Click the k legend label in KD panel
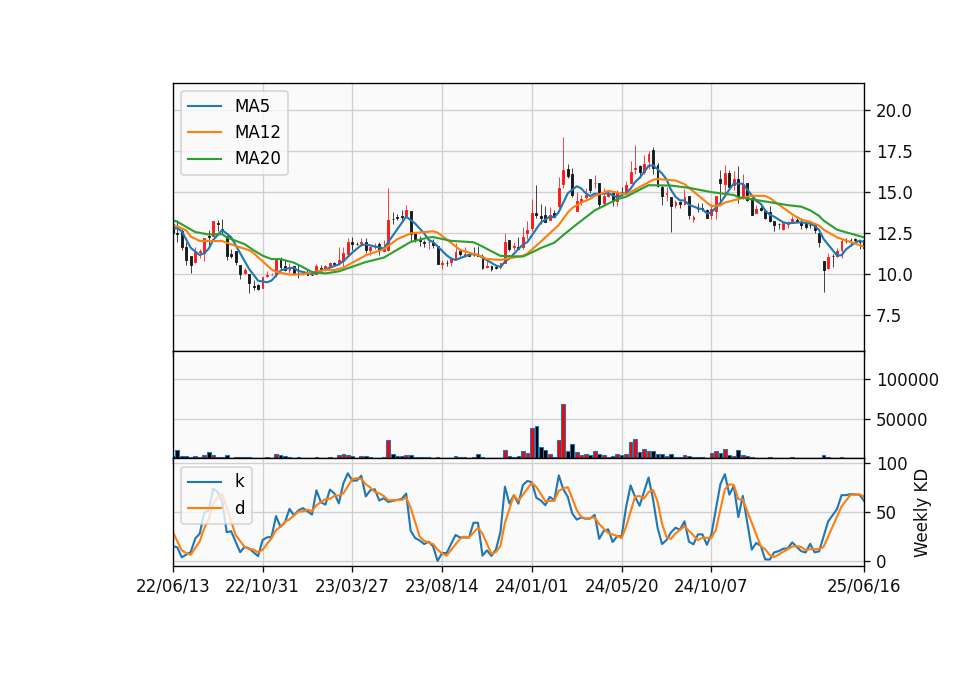This screenshot has width=960, height=690. coord(239,481)
